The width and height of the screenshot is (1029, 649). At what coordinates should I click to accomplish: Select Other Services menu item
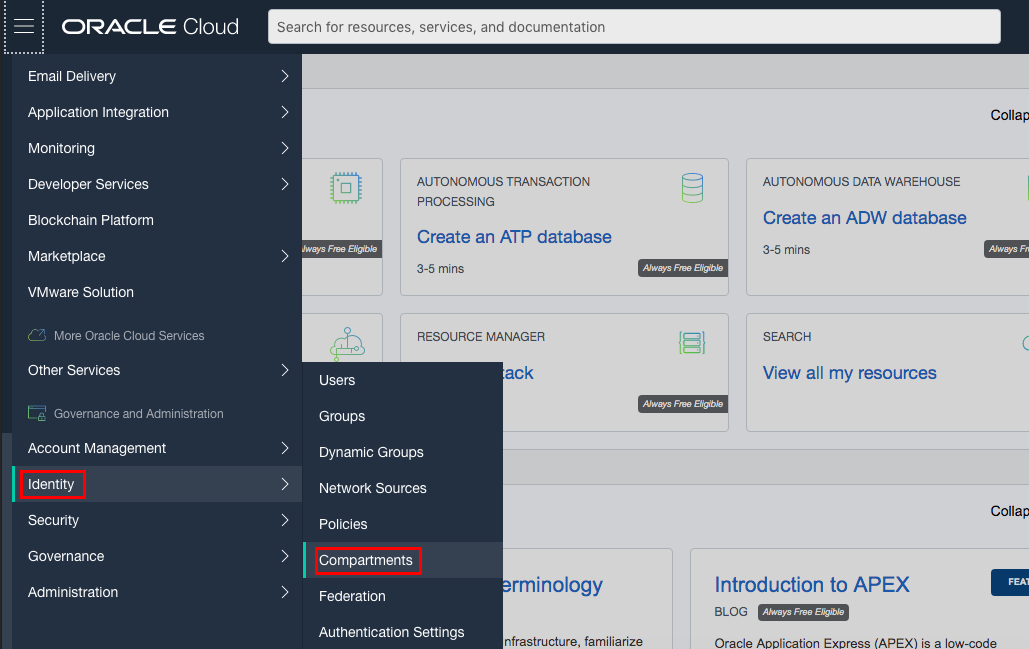coord(157,370)
